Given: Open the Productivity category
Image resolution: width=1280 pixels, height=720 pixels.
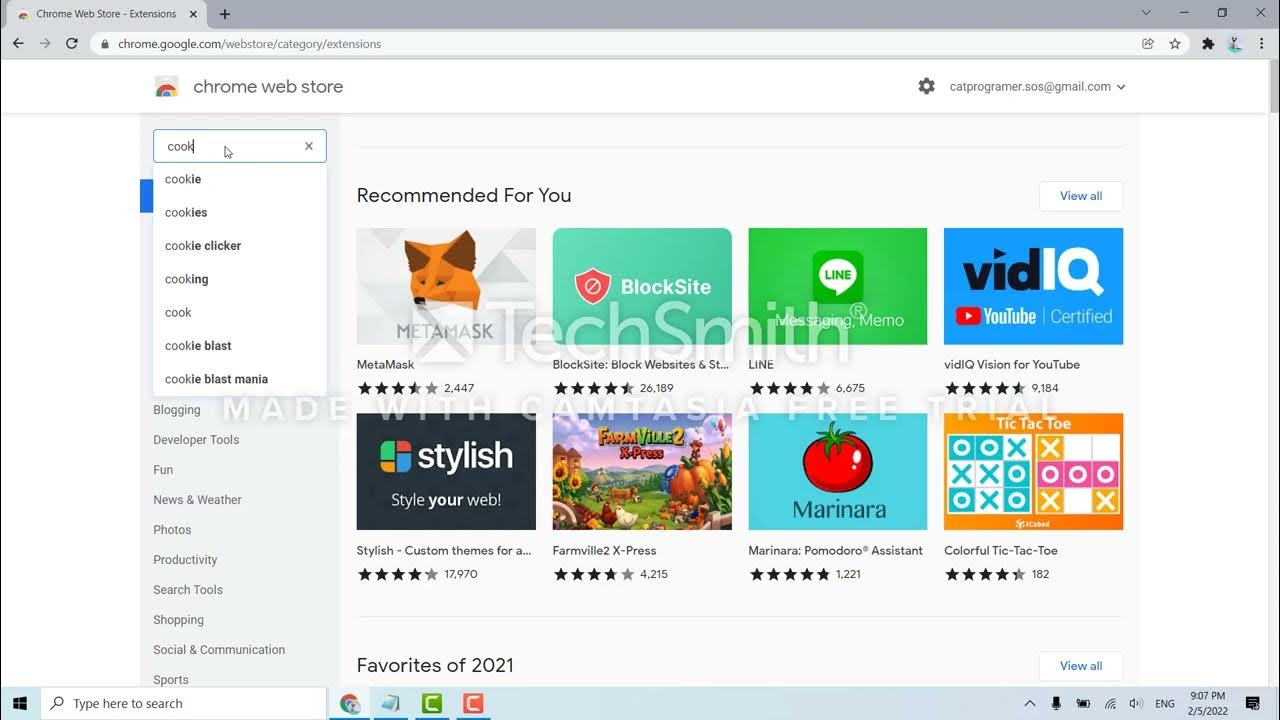Looking at the screenshot, I should tap(185, 560).
